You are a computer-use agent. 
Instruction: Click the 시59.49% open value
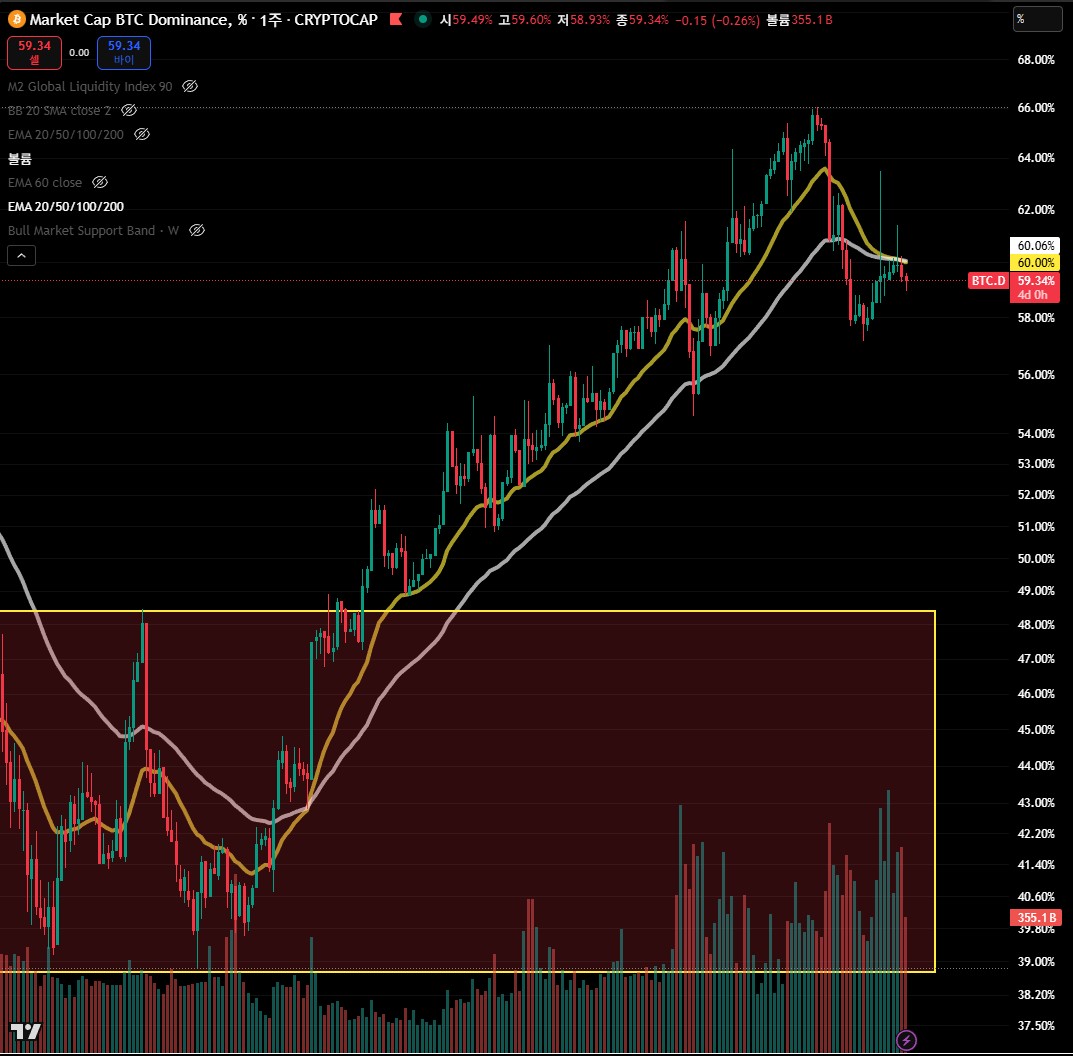click(x=466, y=20)
